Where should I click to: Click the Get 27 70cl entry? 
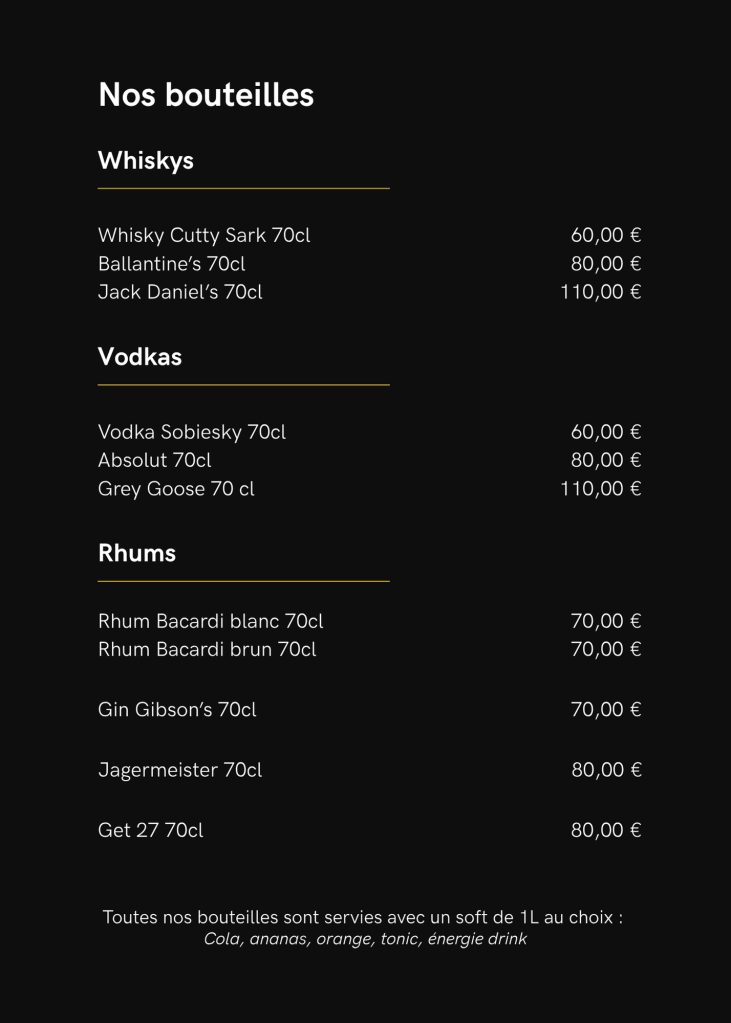point(151,830)
